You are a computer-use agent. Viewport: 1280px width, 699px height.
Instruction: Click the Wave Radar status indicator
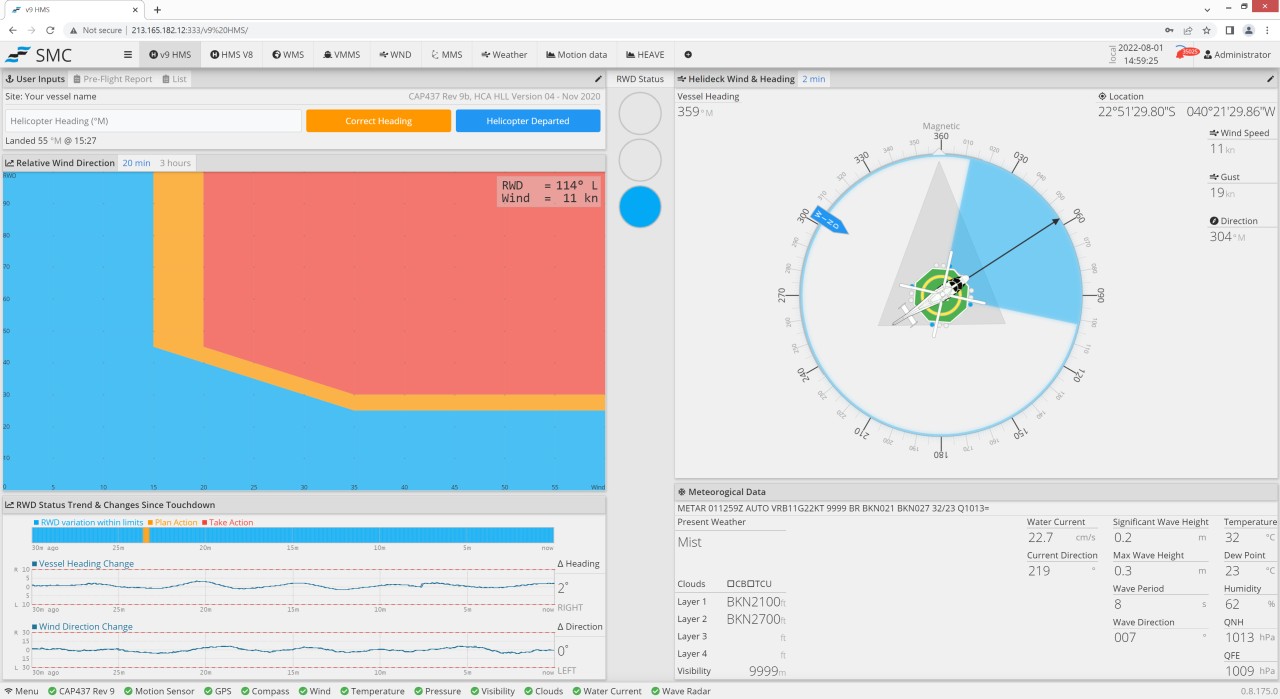(x=679, y=691)
